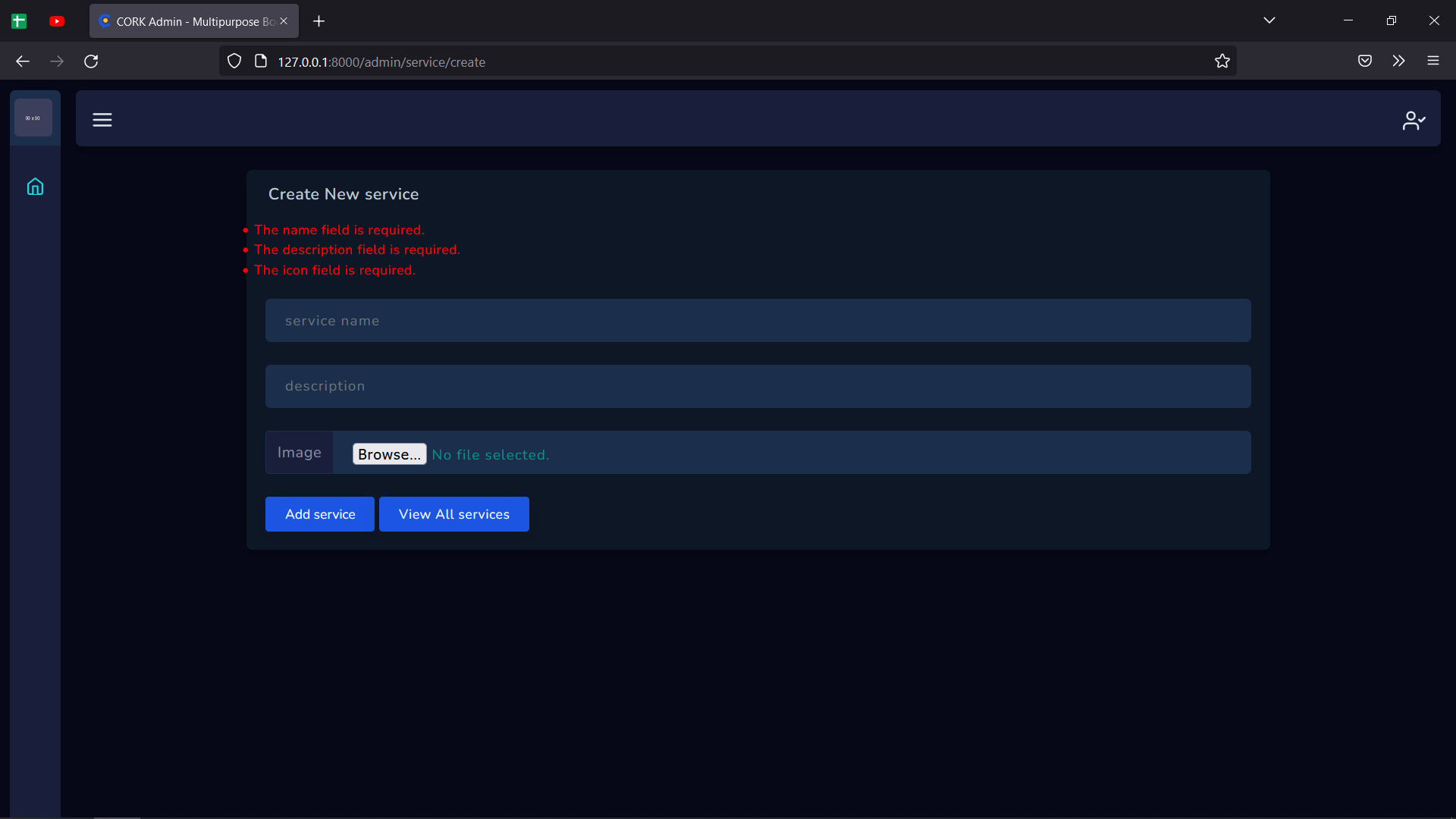Viewport: 1456px width, 819px height.
Task: Open Firefox application menu
Action: (1432, 61)
